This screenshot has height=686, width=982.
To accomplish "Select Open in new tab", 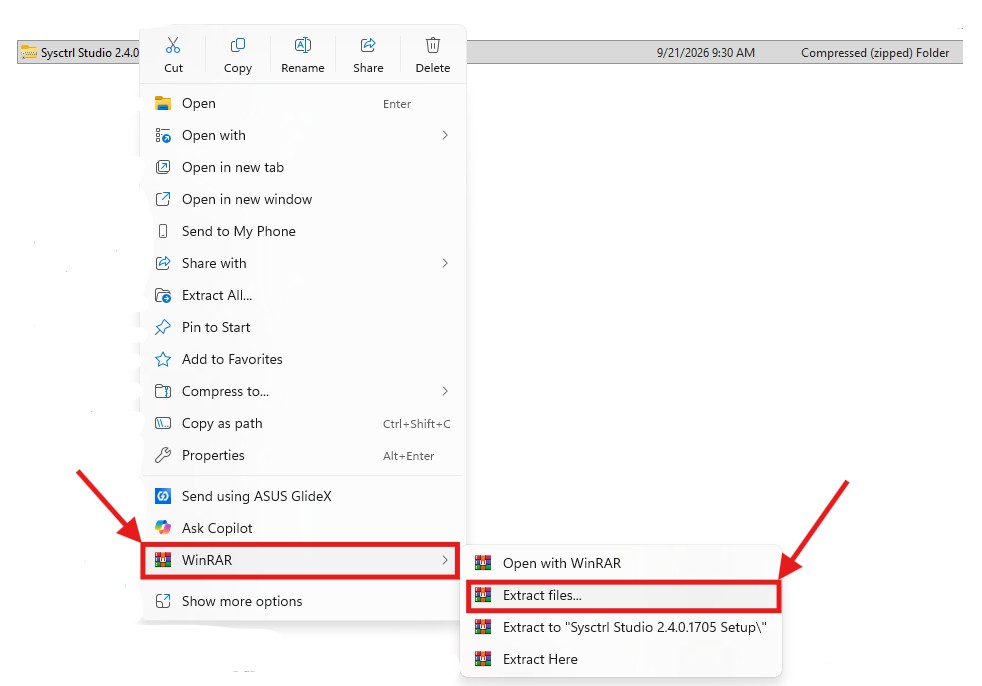I will click(x=302, y=167).
